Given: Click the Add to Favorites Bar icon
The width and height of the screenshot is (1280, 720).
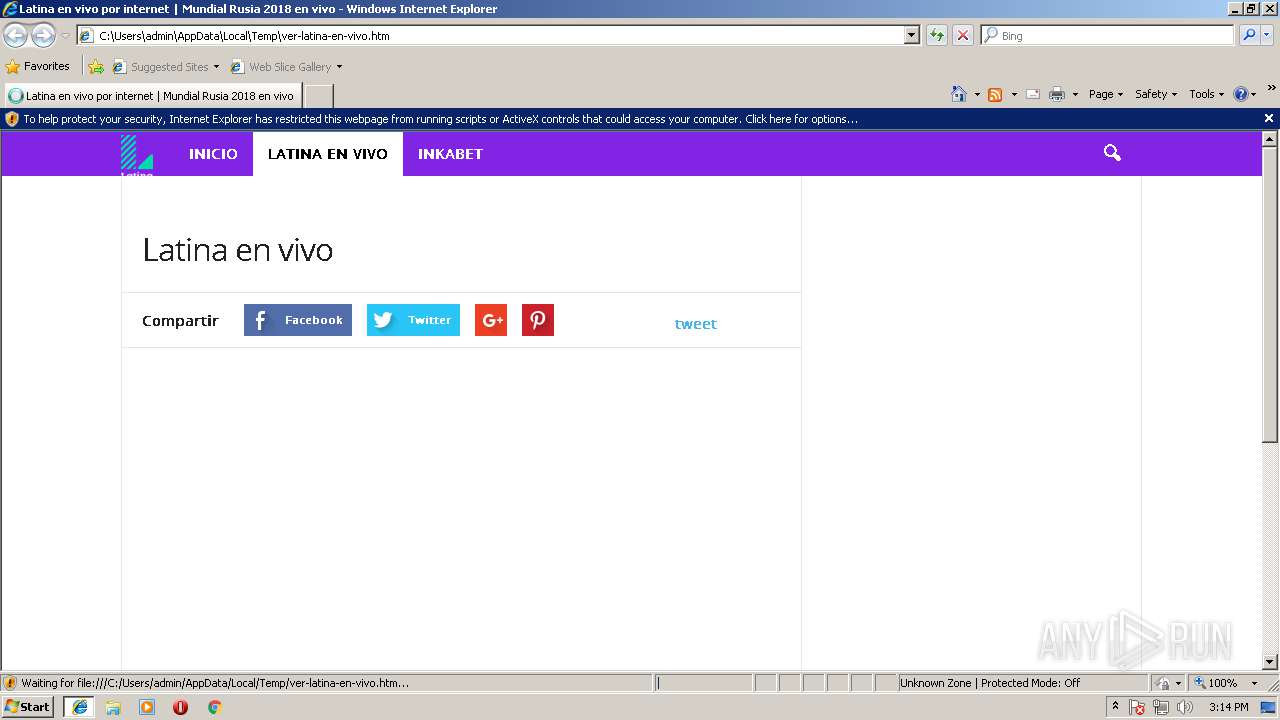Looking at the screenshot, I should (x=96, y=67).
